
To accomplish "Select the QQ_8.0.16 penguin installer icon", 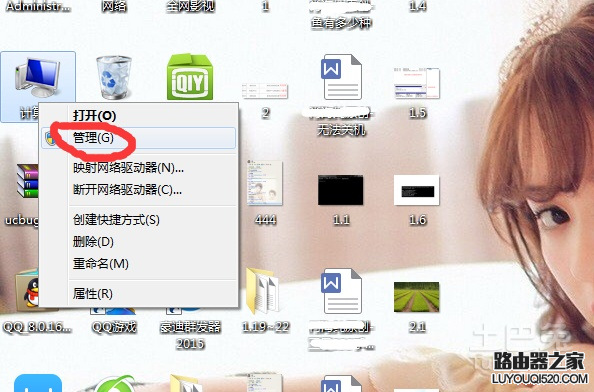I will tap(27, 291).
